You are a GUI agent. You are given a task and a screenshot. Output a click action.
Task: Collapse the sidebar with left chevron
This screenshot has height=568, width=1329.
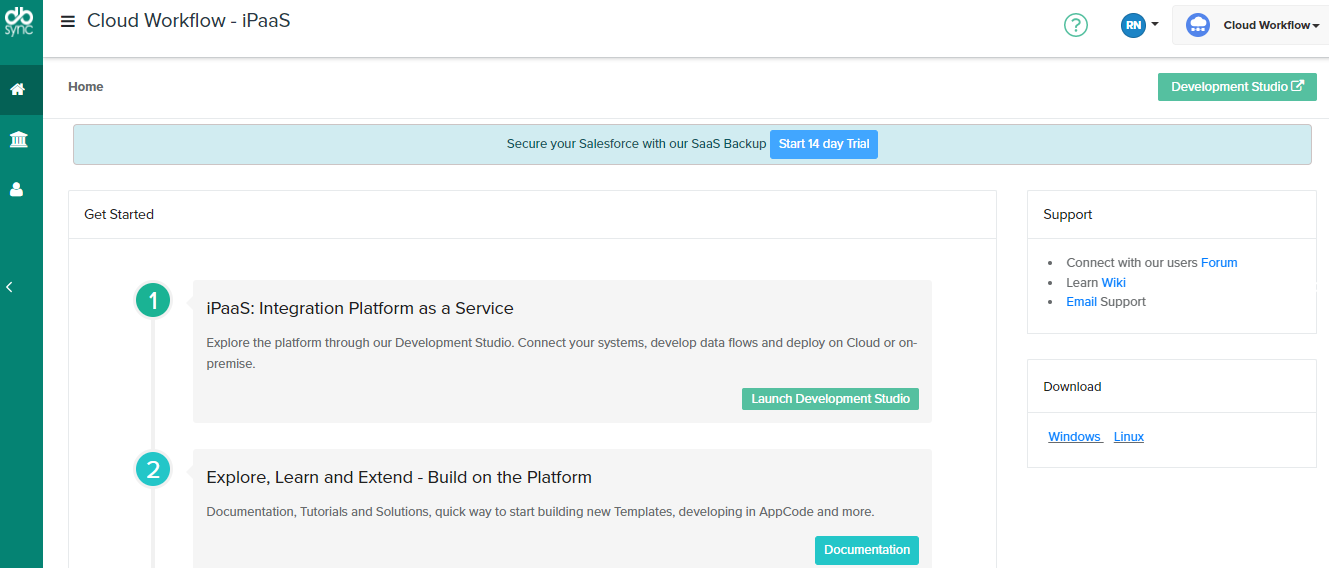pos(10,287)
